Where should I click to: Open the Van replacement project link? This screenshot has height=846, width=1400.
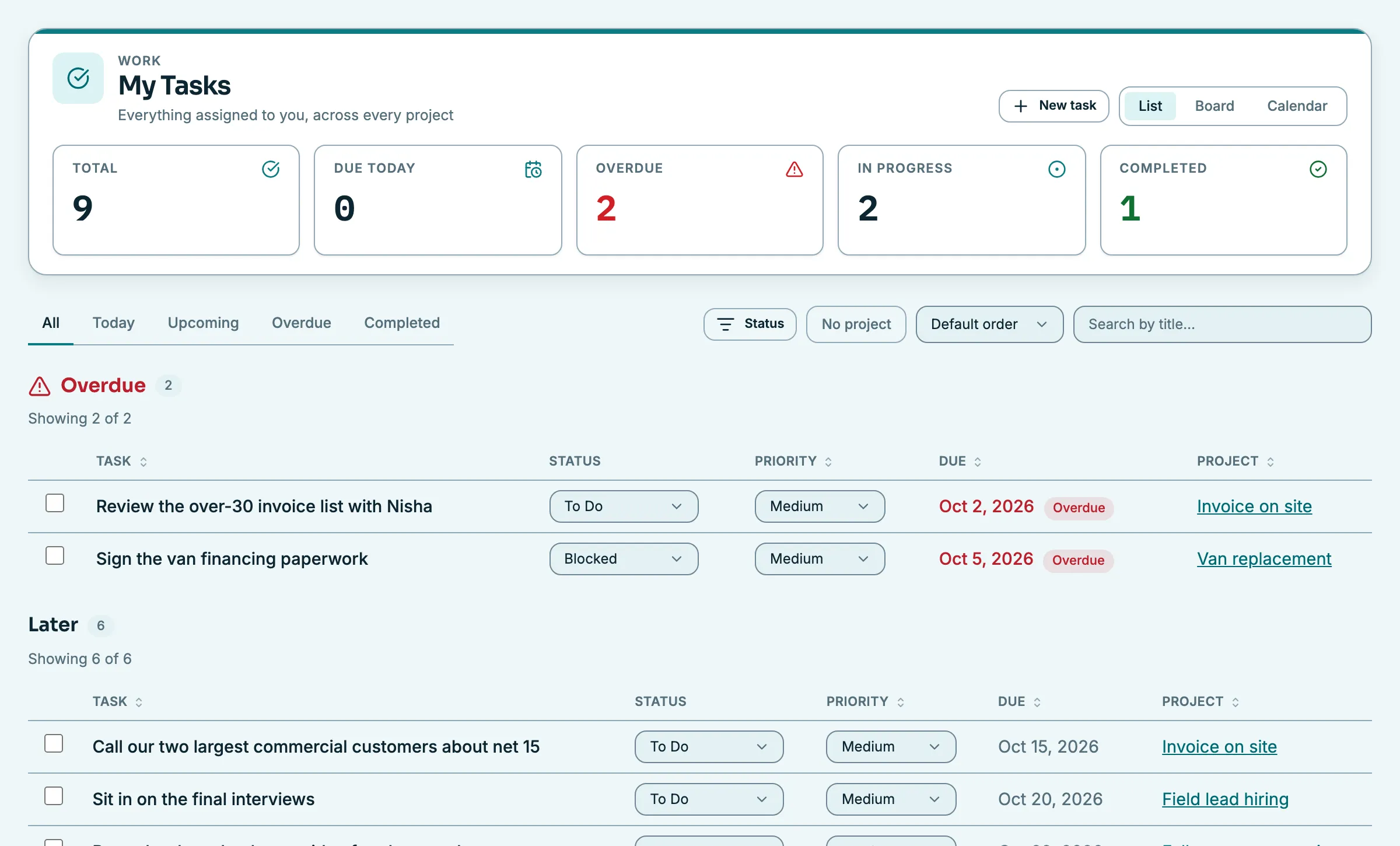[x=1264, y=559]
